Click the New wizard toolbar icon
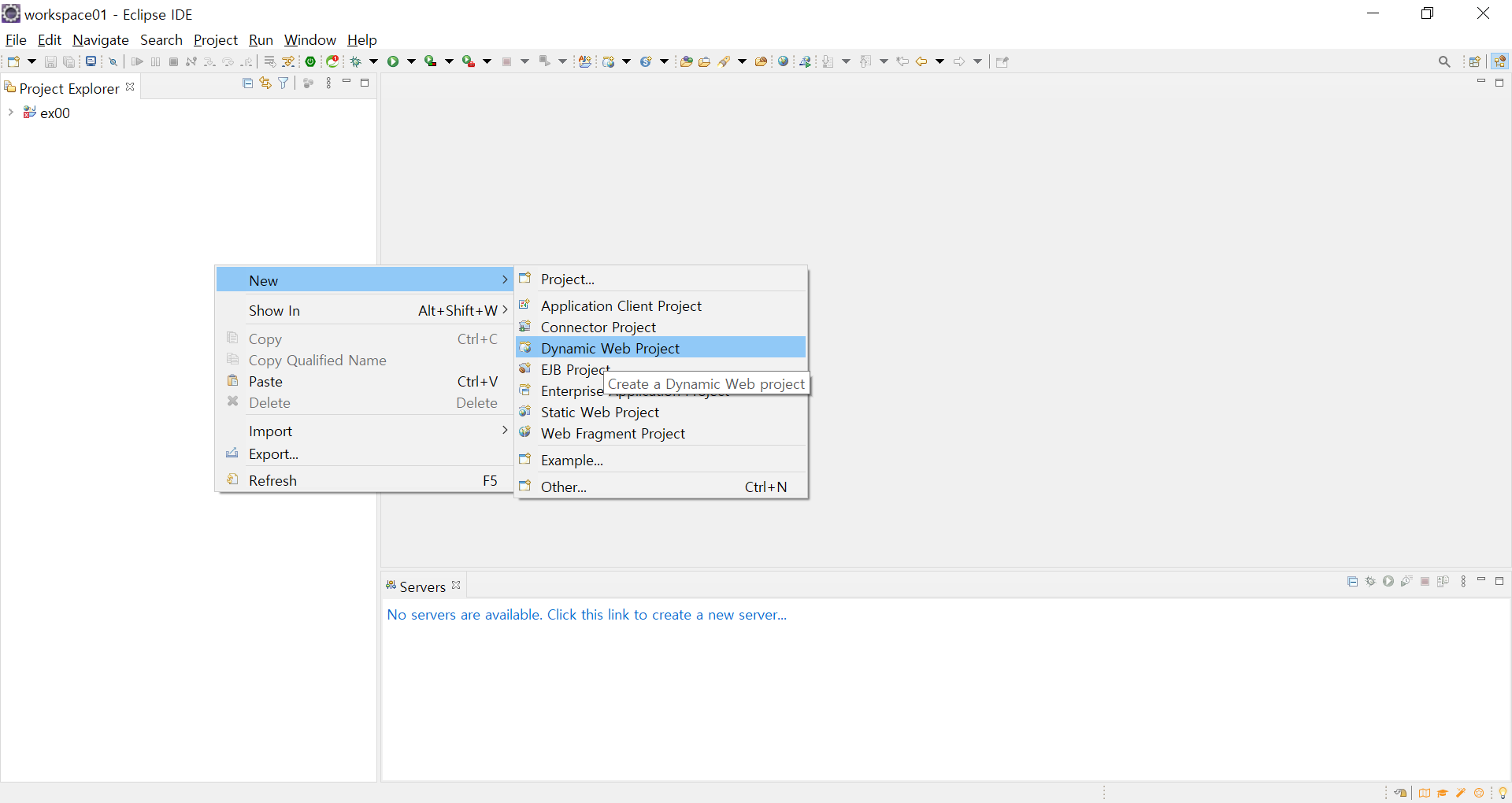 click(x=13, y=61)
